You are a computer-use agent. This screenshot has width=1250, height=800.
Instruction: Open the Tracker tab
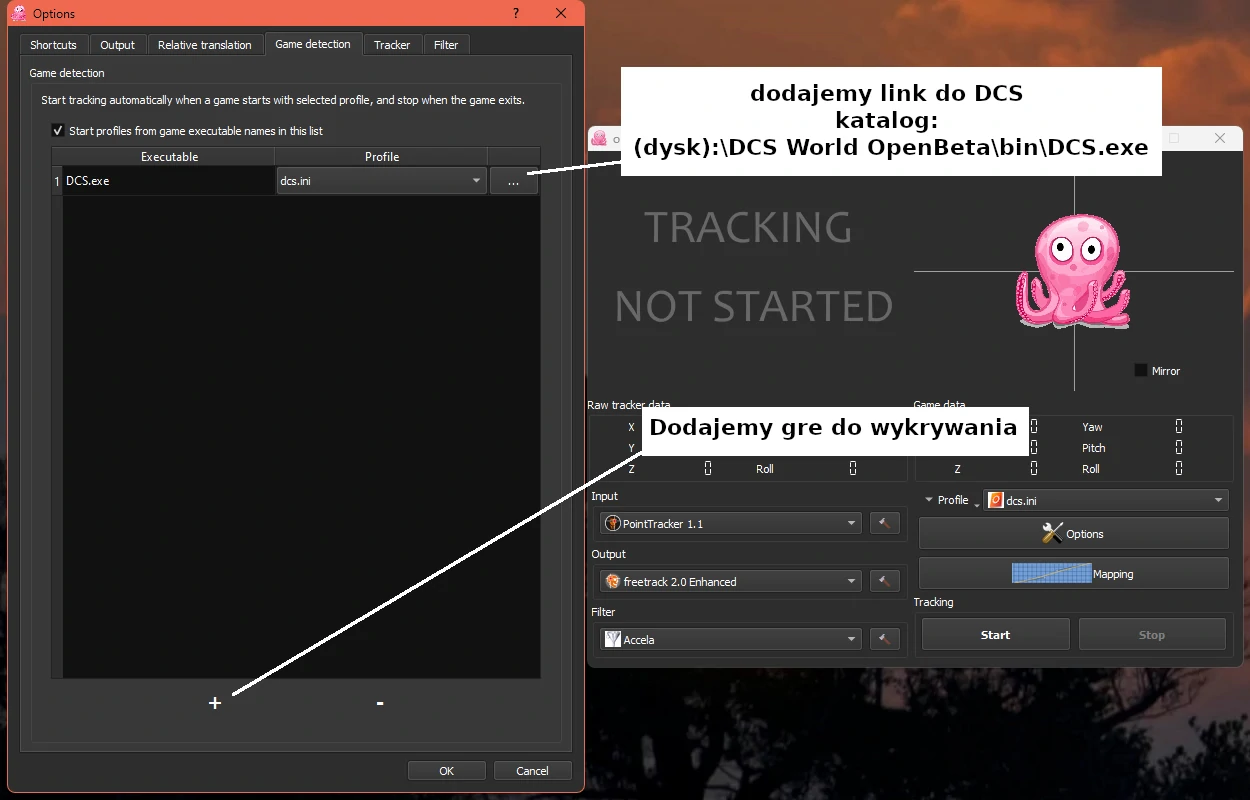(x=392, y=45)
